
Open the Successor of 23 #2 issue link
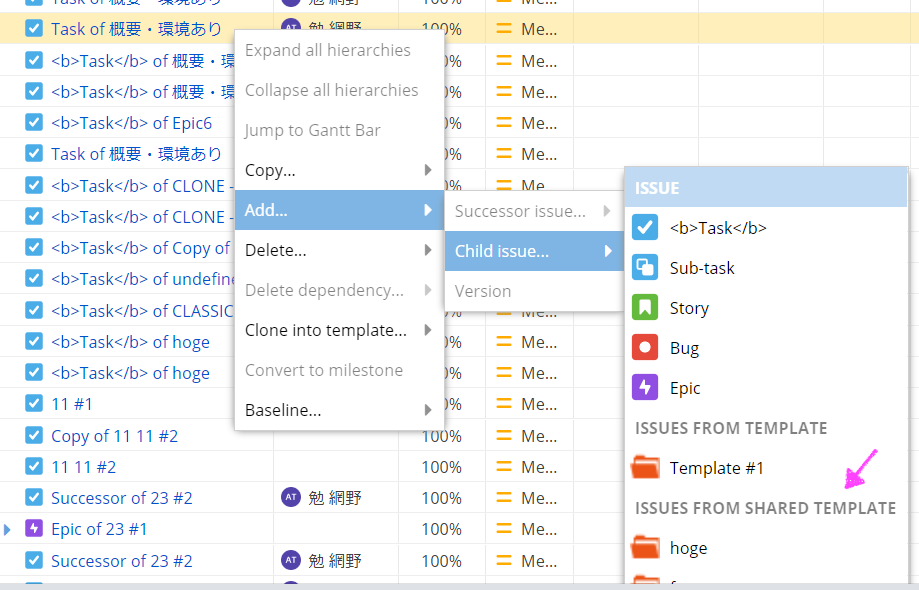[121, 498]
